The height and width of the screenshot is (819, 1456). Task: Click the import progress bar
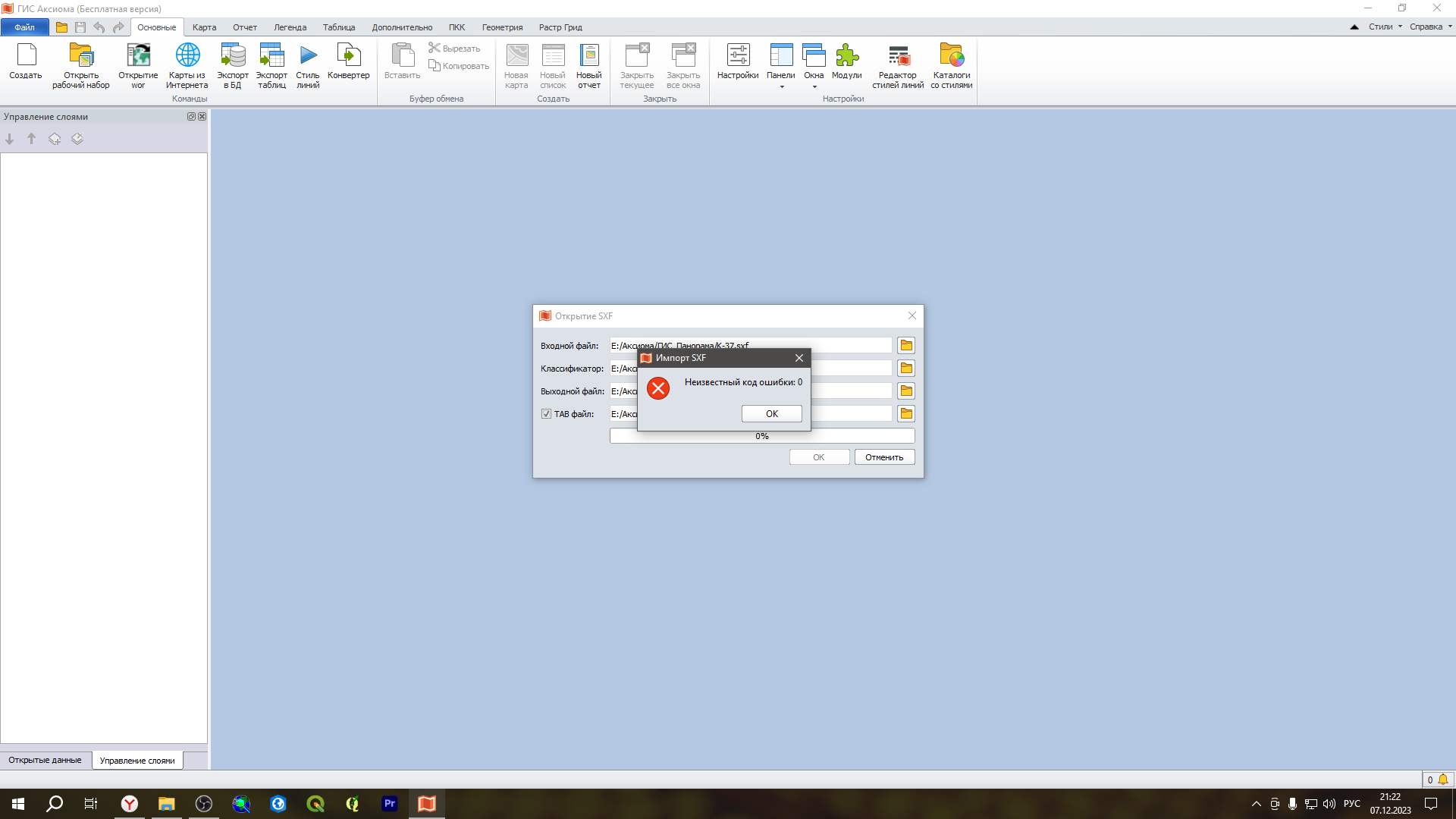(762, 436)
